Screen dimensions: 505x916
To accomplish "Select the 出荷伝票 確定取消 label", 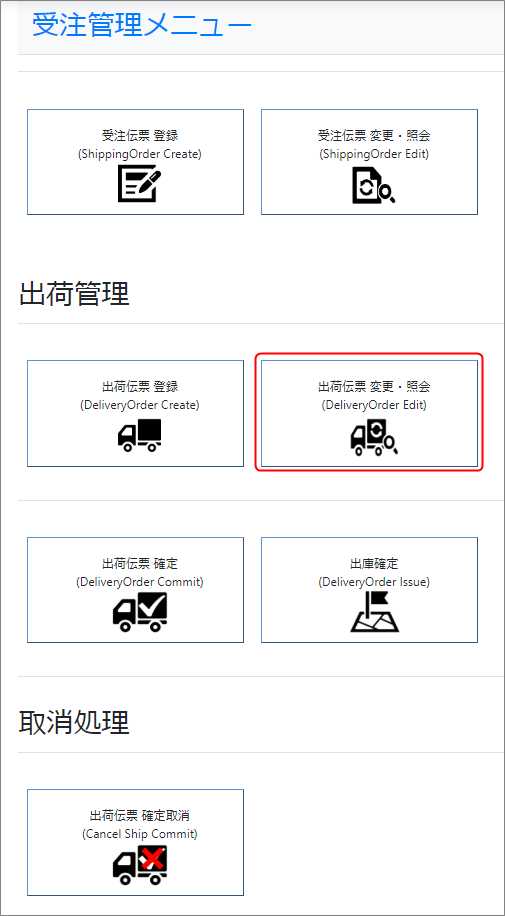I will 140,816.
